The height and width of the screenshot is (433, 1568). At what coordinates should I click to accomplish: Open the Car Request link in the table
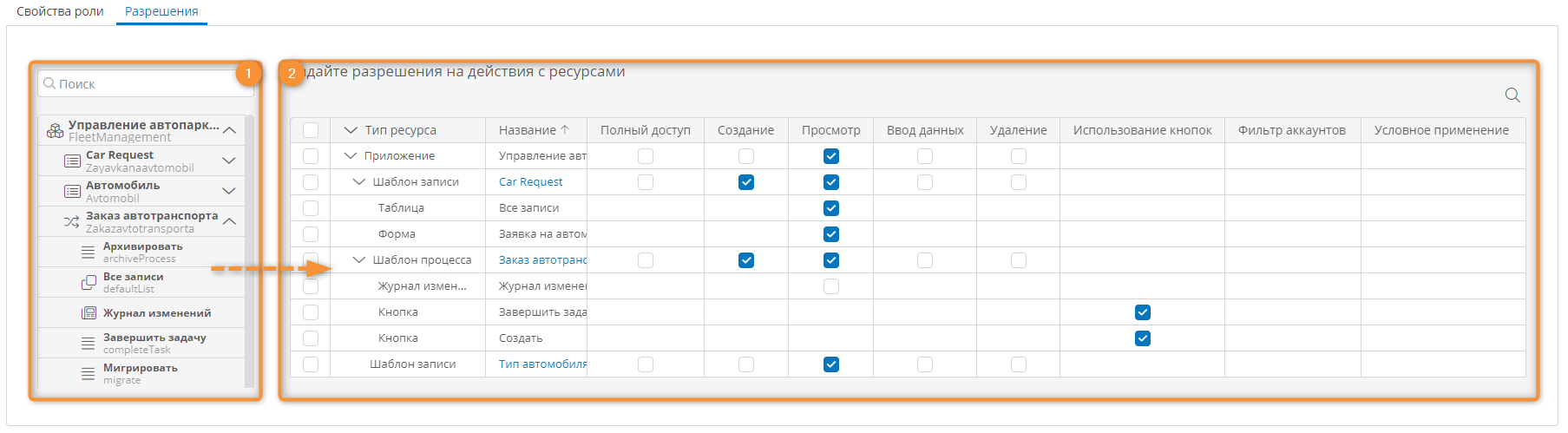530,182
